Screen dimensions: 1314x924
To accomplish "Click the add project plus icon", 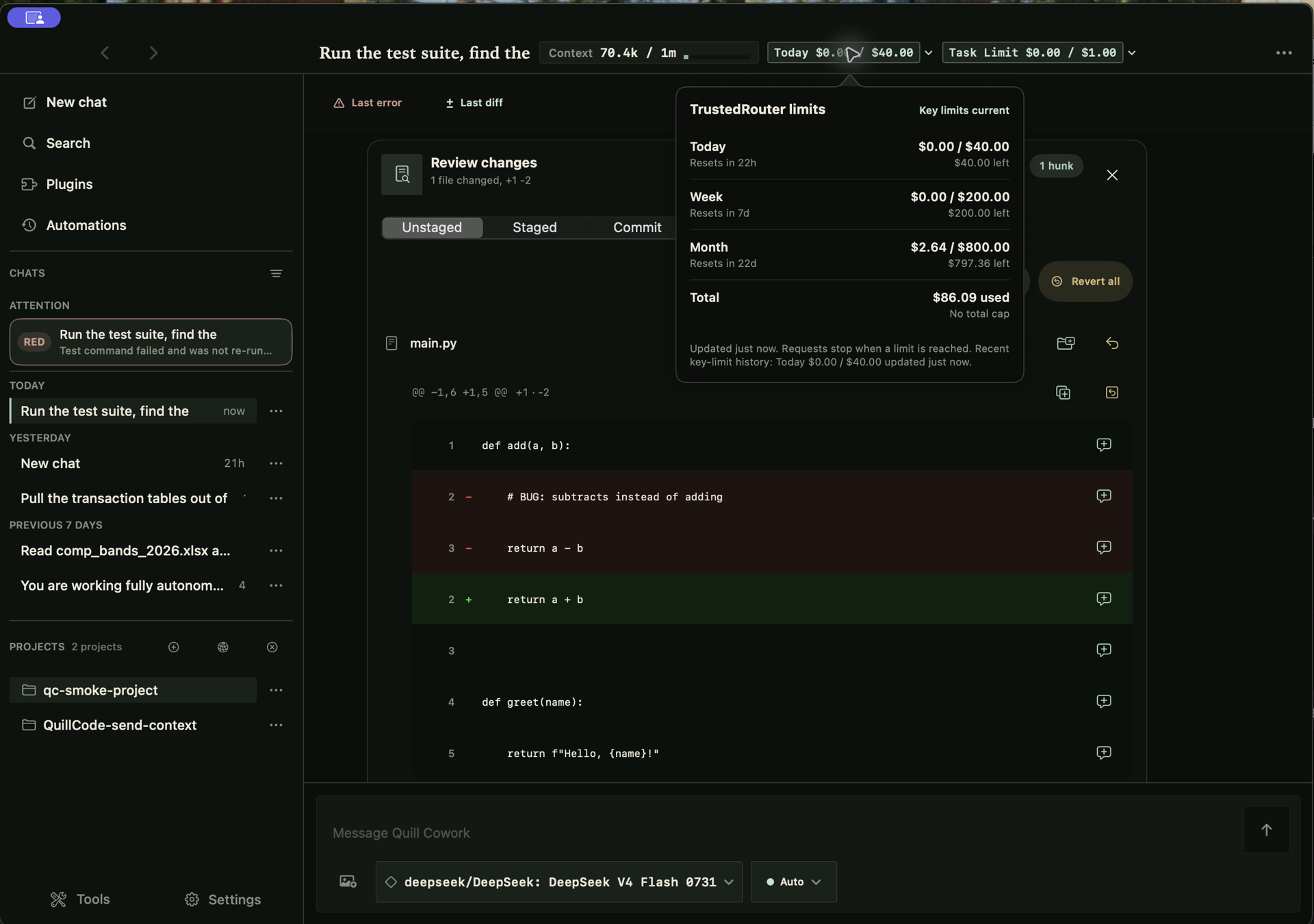I will pos(174,647).
